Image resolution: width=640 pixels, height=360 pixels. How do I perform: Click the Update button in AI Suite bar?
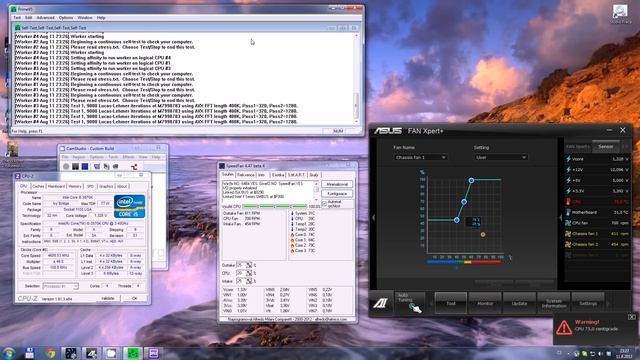[x=519, y=303]
